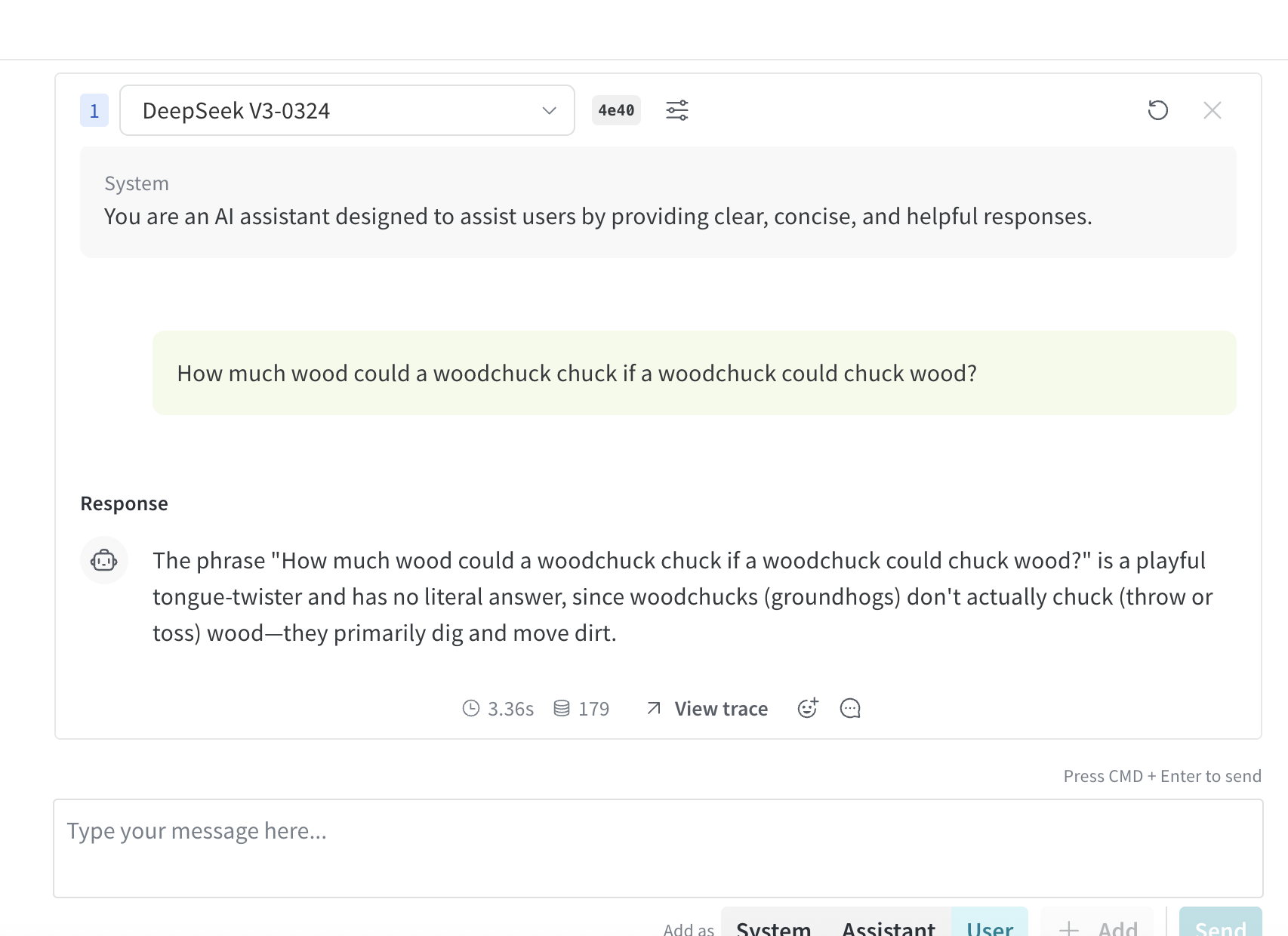Open the comment bubble on response
1288x936 pixels.
pyautogui.click(x=850, y=708)
